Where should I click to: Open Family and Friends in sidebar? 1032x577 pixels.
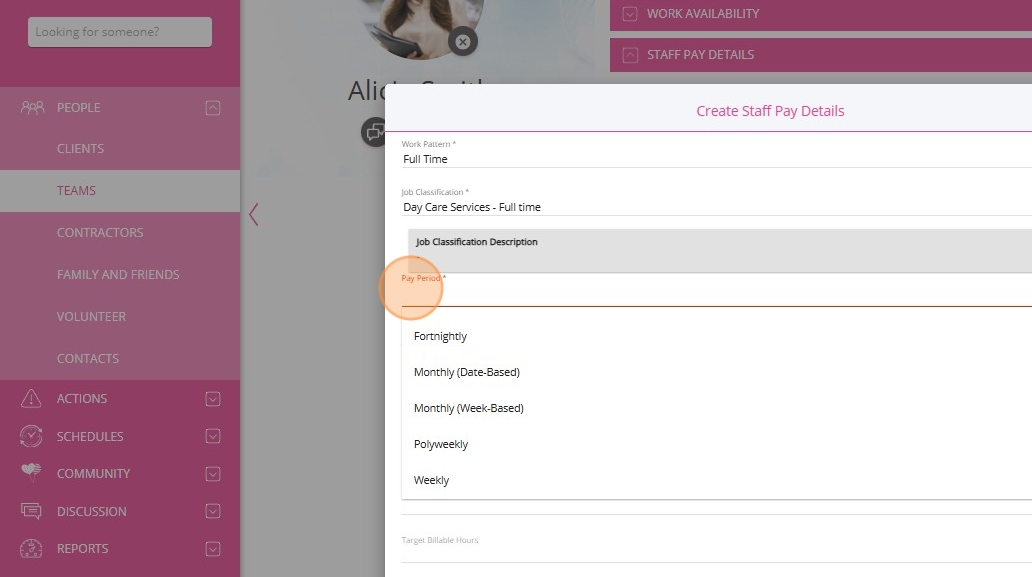coord(120,275)
